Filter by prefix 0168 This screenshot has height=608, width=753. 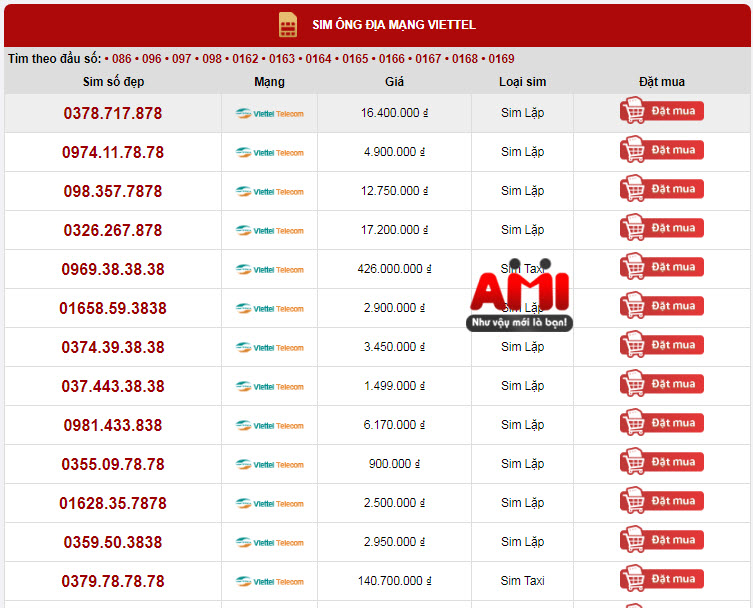[465, 59]
